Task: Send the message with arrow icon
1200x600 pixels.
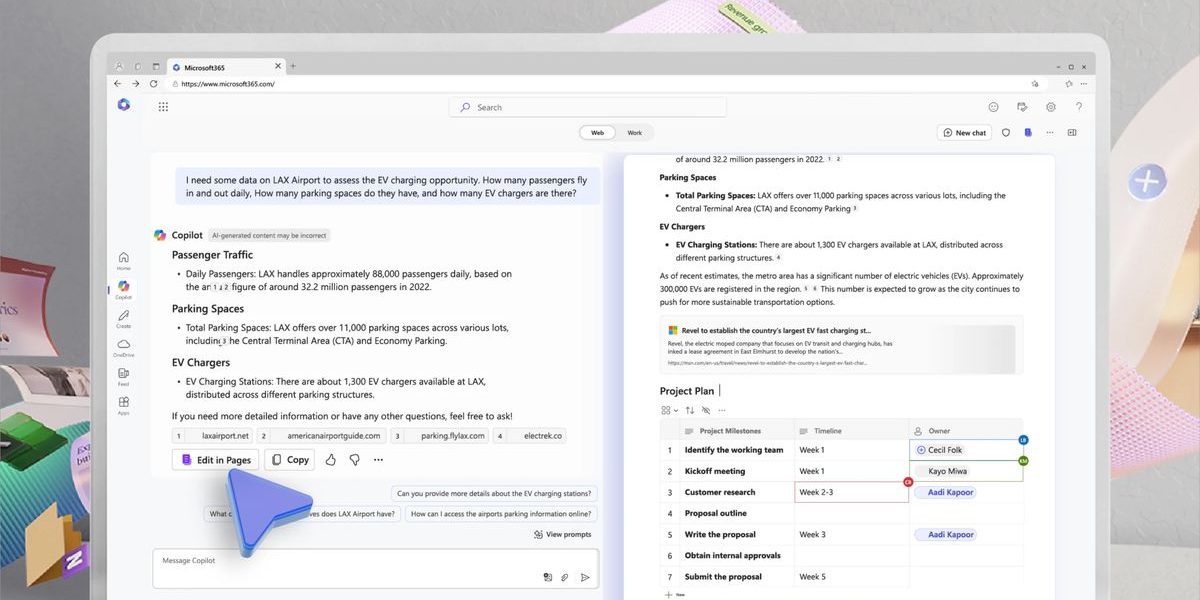Action: pos(585,577)
